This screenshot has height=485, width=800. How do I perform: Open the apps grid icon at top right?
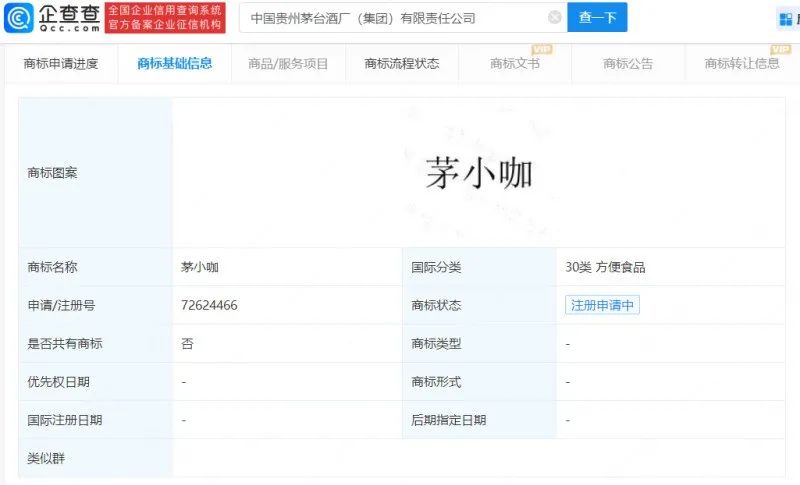(786, 19)
